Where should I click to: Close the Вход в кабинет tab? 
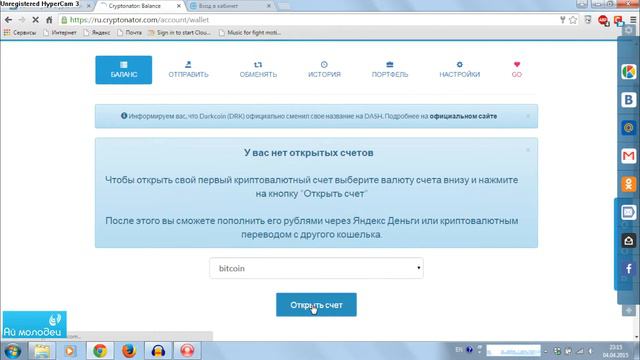[269, 6]
